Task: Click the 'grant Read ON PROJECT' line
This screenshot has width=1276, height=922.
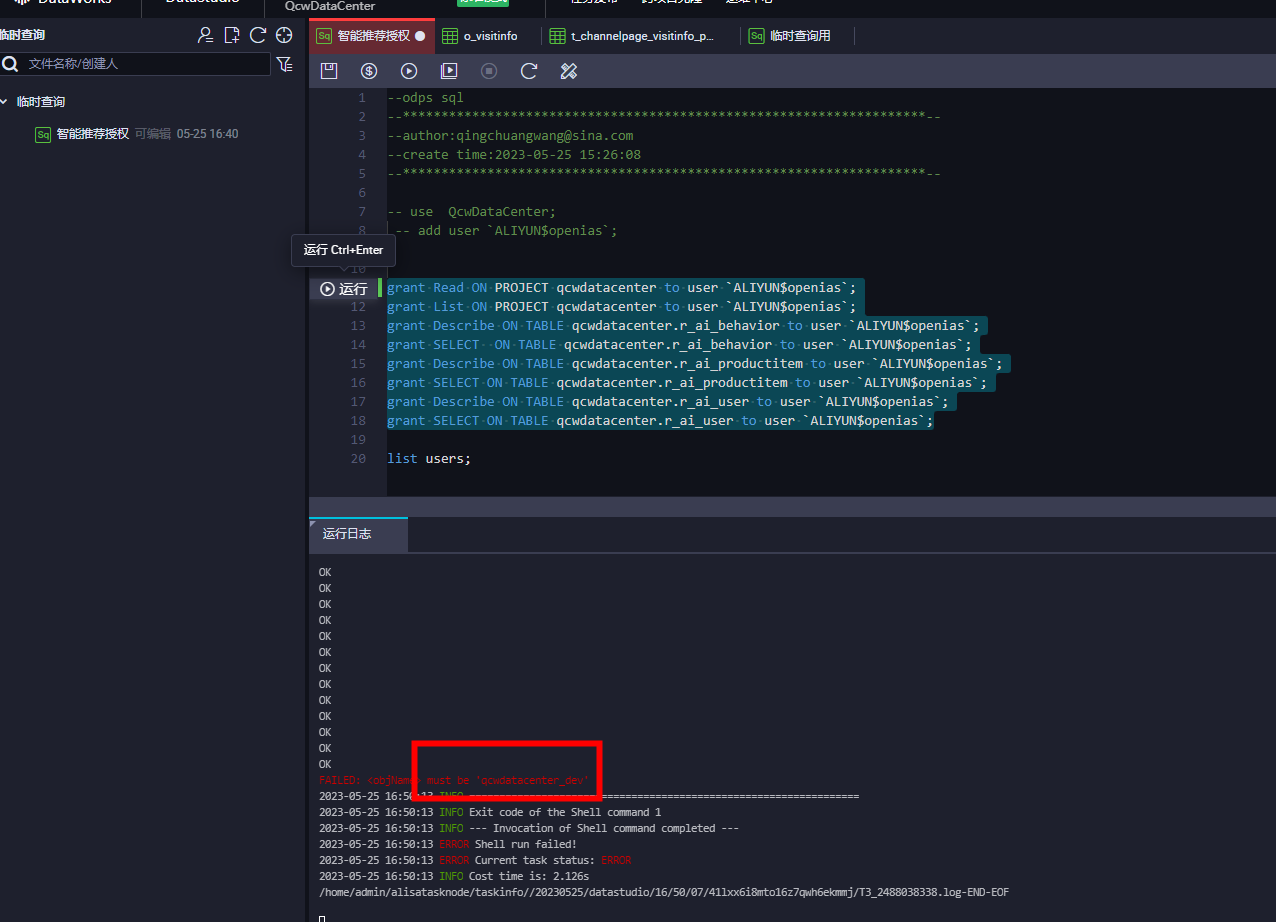Action: [x=622, y=288]
